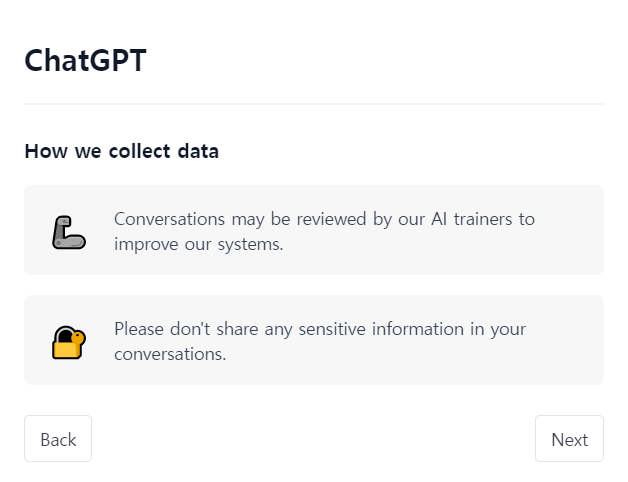Click the yellow padlock icon
The width and height of the screenshot is (628, 482).
[69, 343]
